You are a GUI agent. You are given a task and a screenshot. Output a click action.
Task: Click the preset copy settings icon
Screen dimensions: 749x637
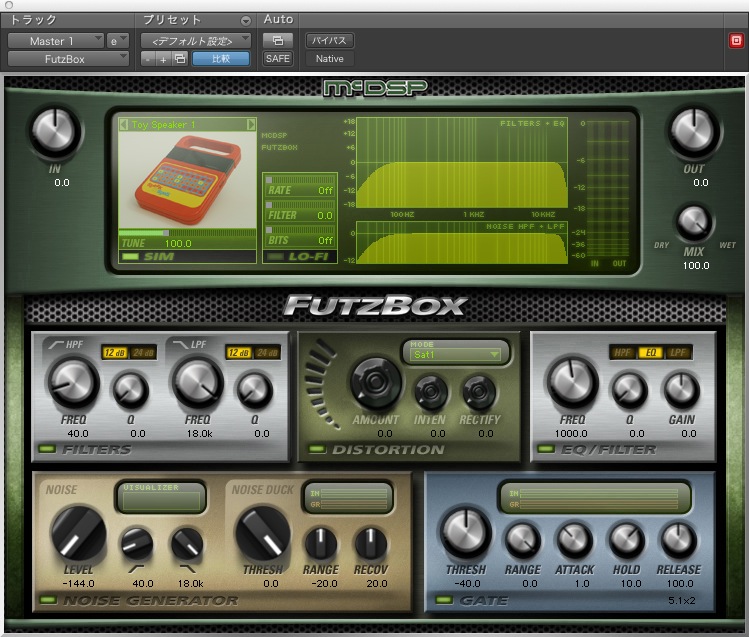pyautogui.click(x=180, y=59)
